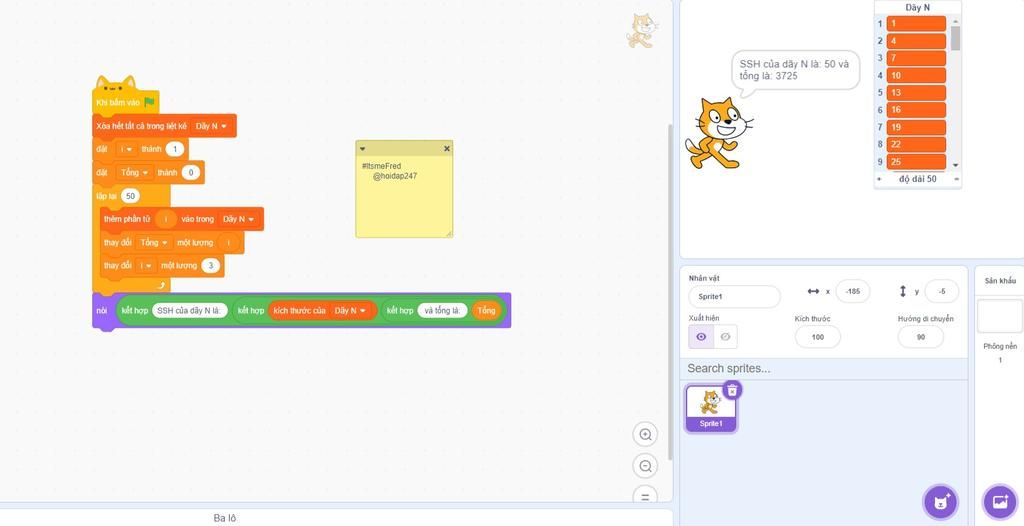Image resolution: width=1024 pixels, height=526 pixels.
Task: Click the Dãy N list scrollbar thumb
Action: pos(955,38)
